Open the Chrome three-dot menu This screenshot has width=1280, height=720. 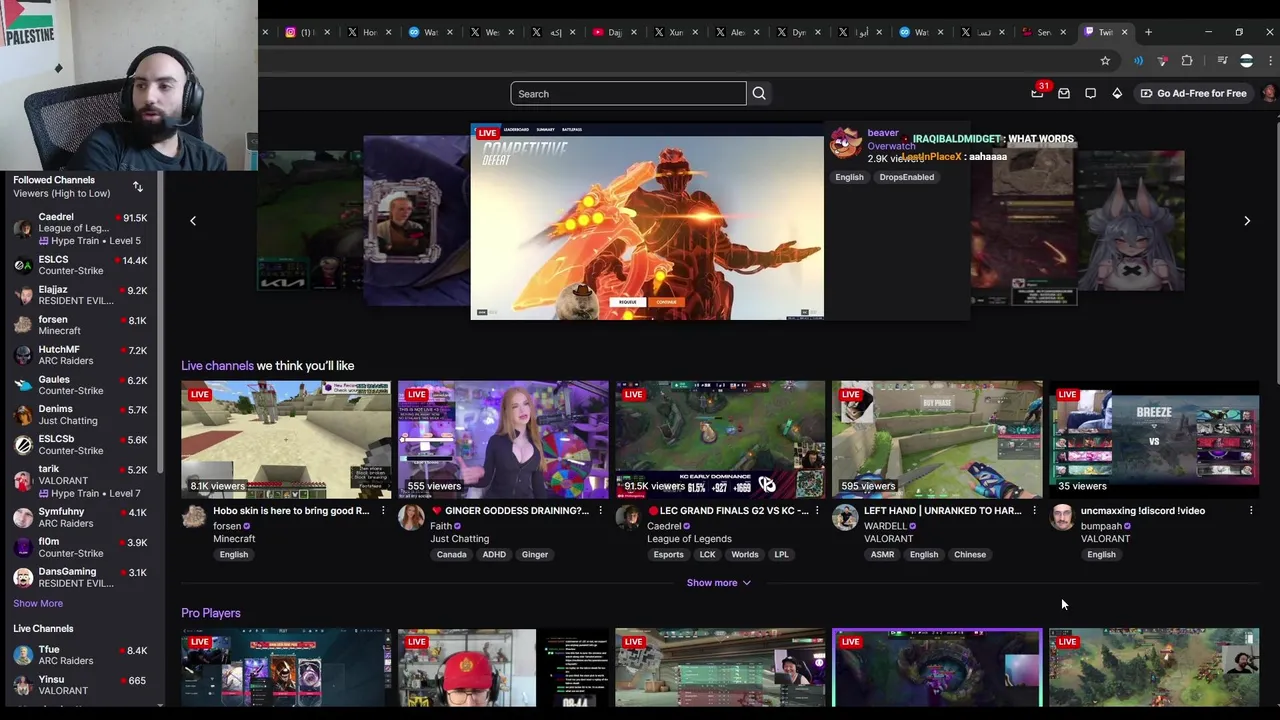(1270, 61)
